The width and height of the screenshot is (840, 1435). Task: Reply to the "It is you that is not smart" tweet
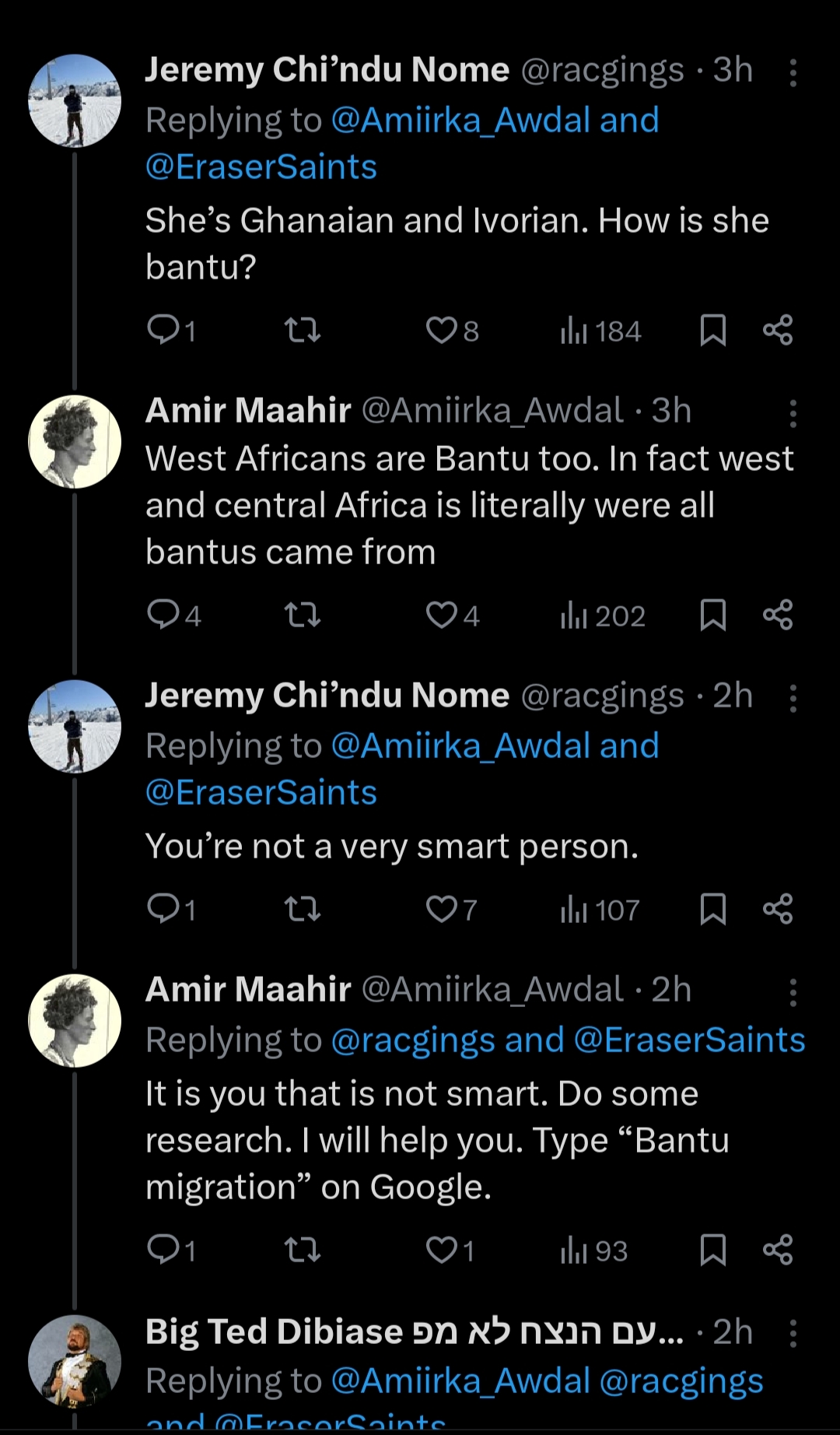click(164, 1251)
